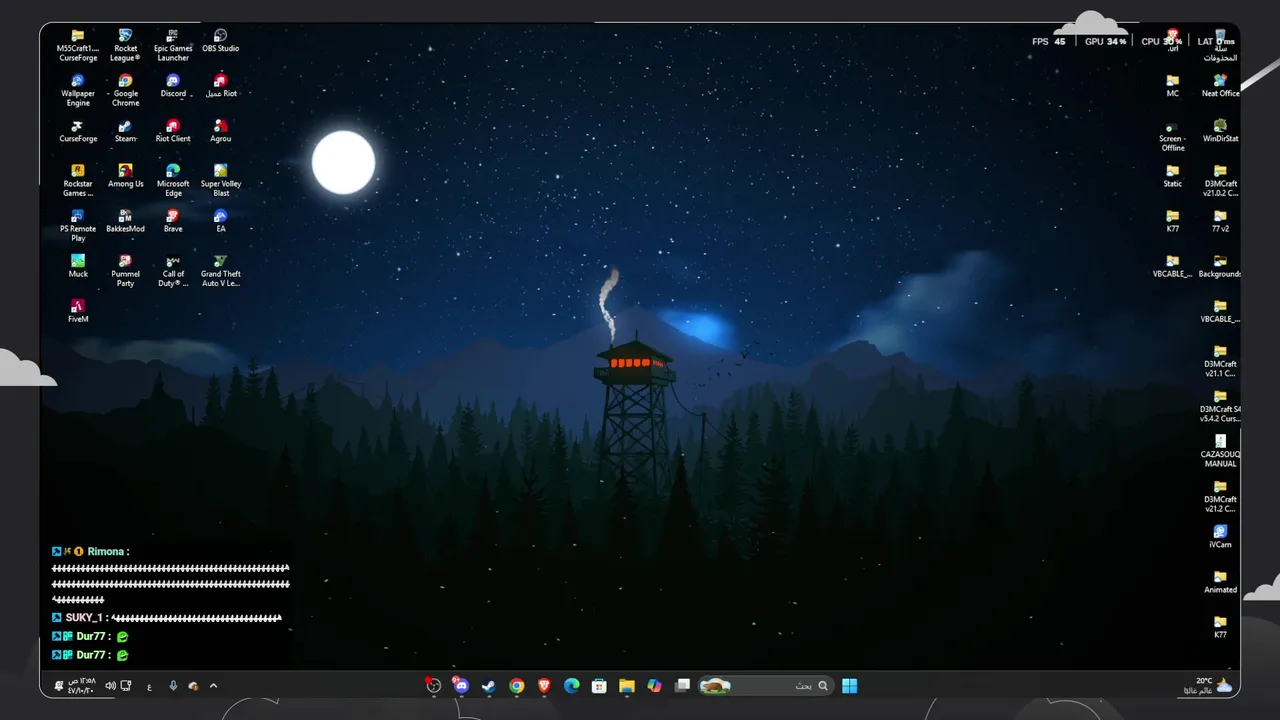Expand the hidden tray icons chevron

(x=213, y=686)
